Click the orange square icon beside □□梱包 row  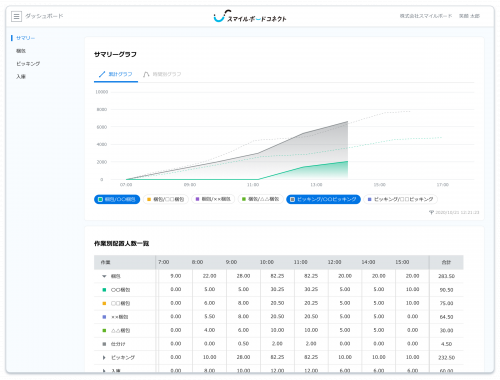(x=104, y=303)
